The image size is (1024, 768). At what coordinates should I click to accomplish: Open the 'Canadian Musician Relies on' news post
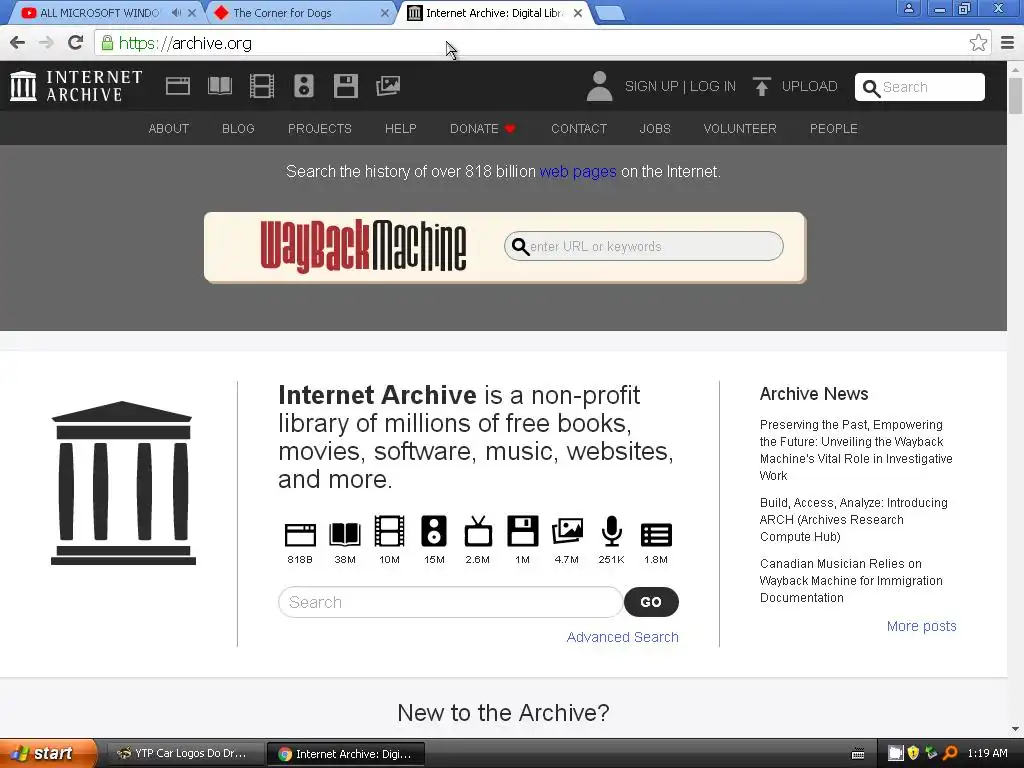(x=851, y=581)
